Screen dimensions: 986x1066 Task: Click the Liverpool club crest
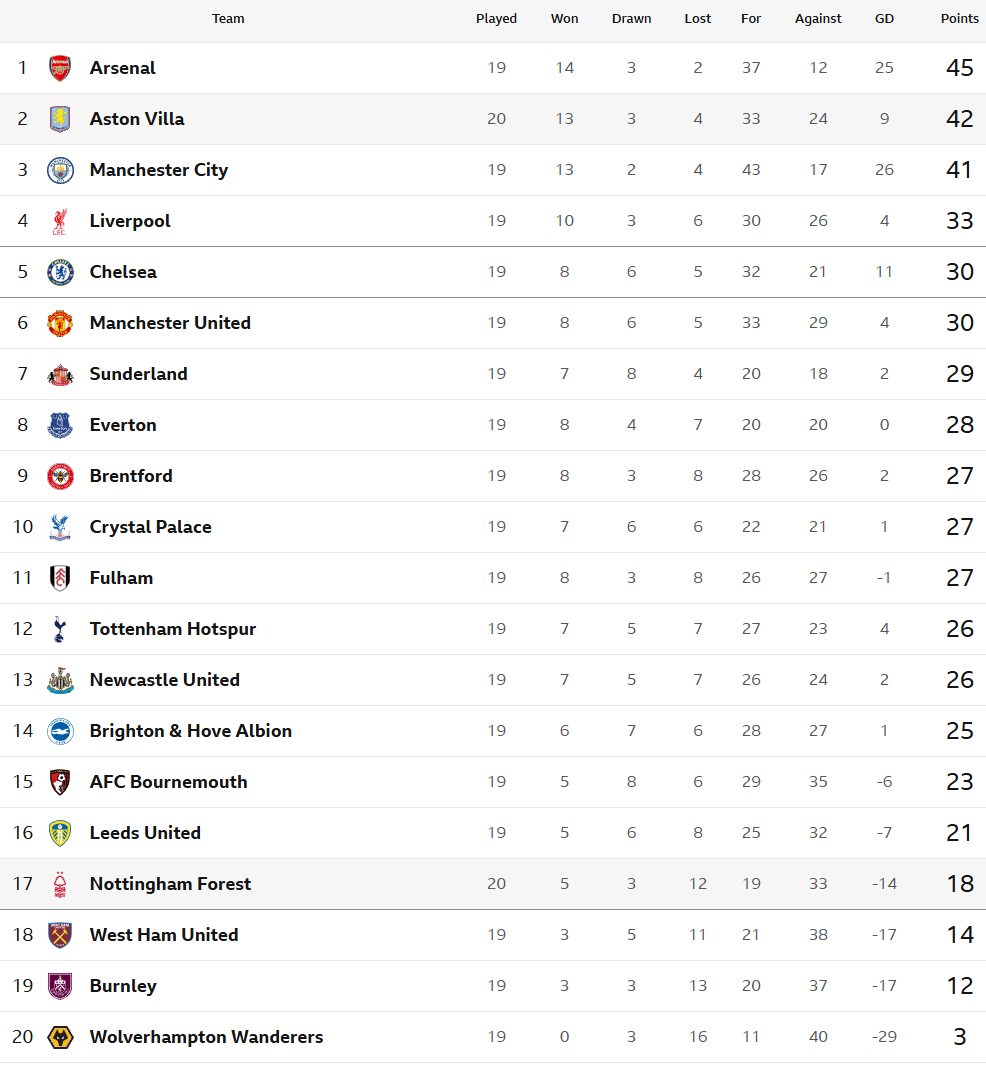pyautogui.click(x=60, y=221)
